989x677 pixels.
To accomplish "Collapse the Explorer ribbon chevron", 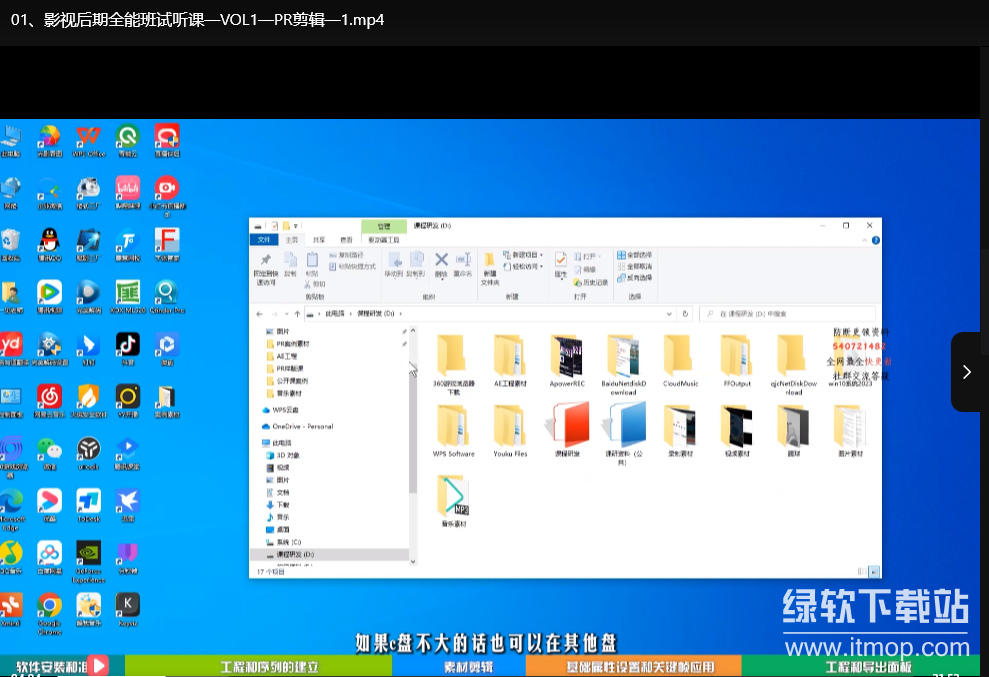I will click(864, 240).
